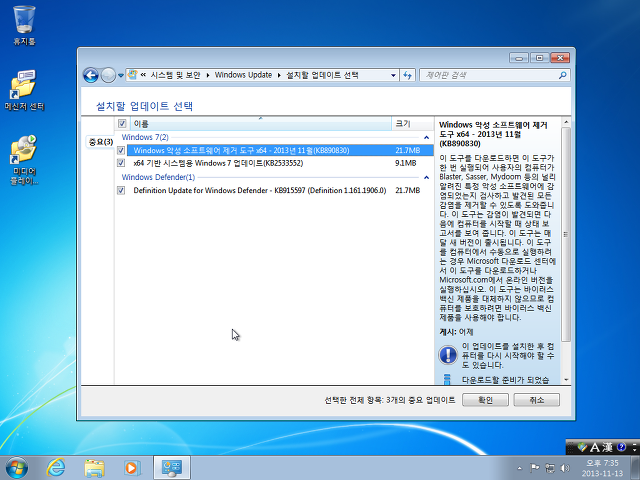
Task: Click the disabled Forward arrow button
Action: tap(108, 75)
